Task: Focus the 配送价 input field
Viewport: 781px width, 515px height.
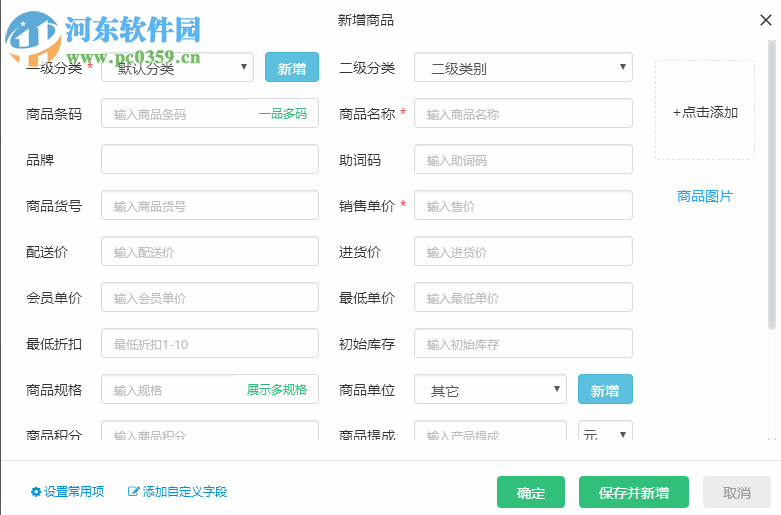Action: tap(210, 252)
